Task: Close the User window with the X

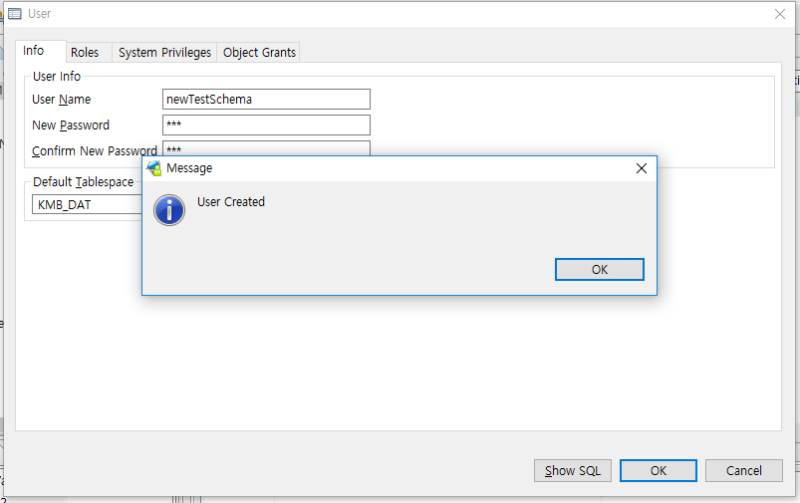Action: coord(780,14)
